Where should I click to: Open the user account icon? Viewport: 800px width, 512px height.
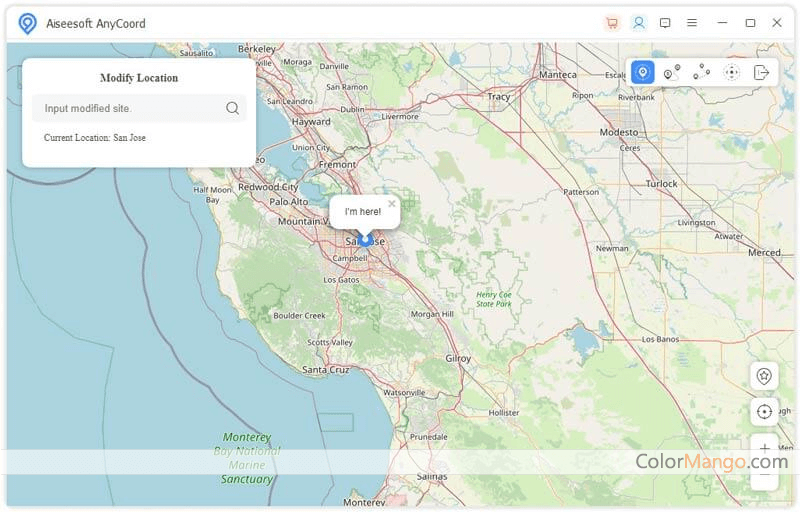(639, 23)
